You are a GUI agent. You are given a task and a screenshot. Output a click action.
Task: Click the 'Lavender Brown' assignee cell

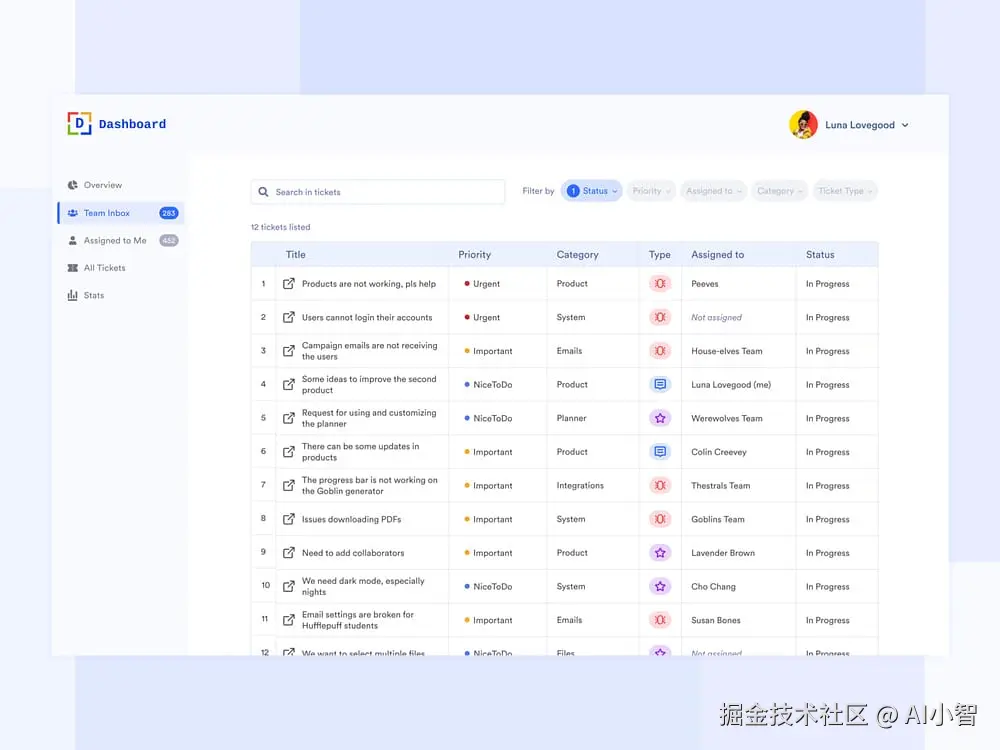(723, 553)
